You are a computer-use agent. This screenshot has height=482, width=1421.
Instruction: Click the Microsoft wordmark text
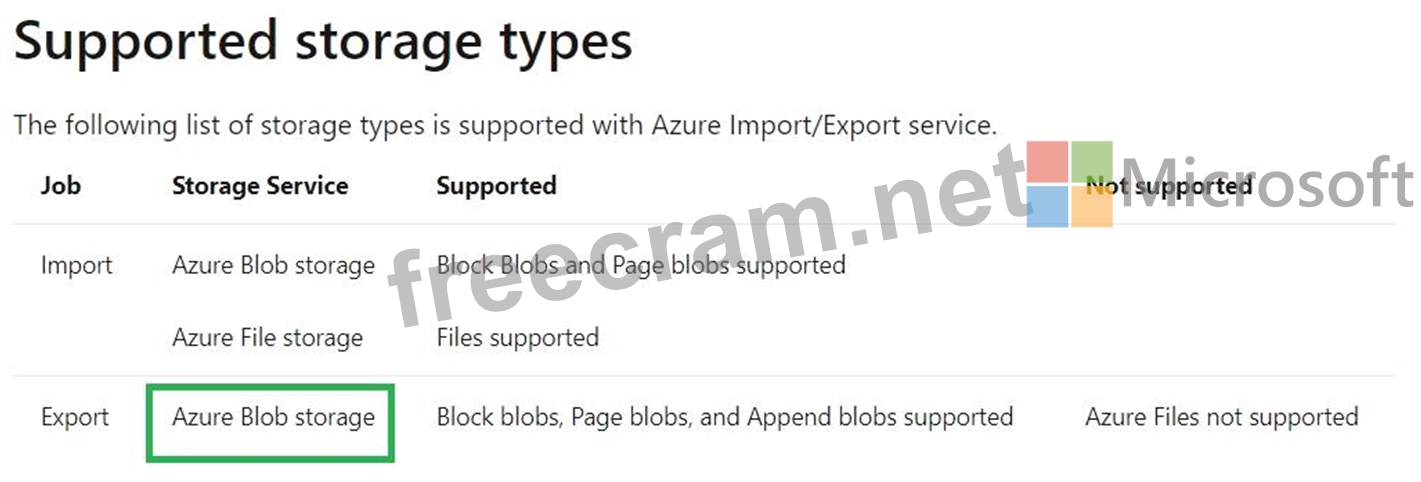click(1268, 184)
